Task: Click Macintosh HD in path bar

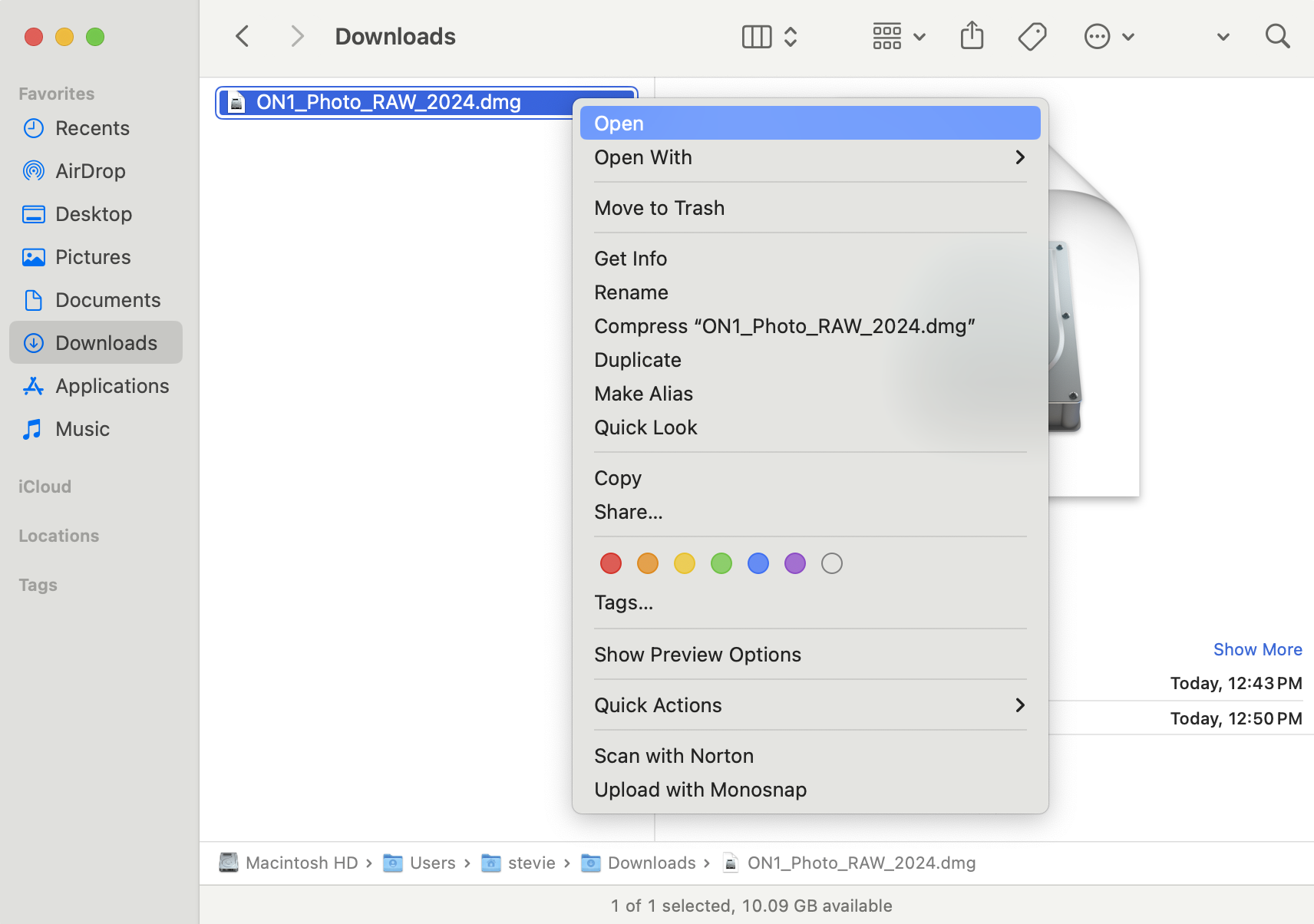Action: (289, 863)
